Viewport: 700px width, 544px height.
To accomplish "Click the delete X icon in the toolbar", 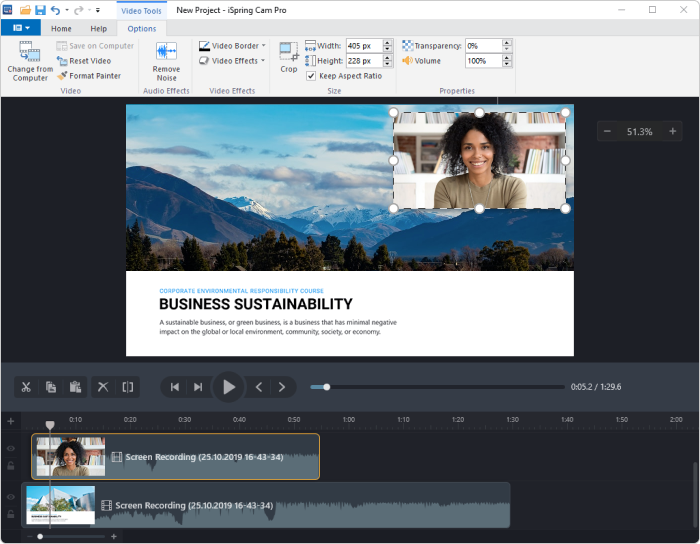I will tap(103, 387).
